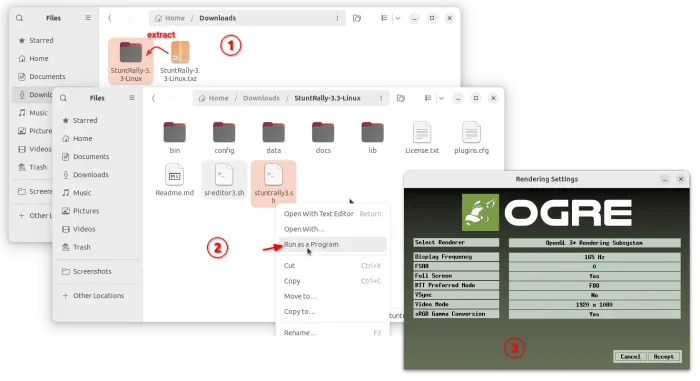Choose Open With Text Editor from context menu
The height and width of the screenshot is (381, 700).
point(333,214)
